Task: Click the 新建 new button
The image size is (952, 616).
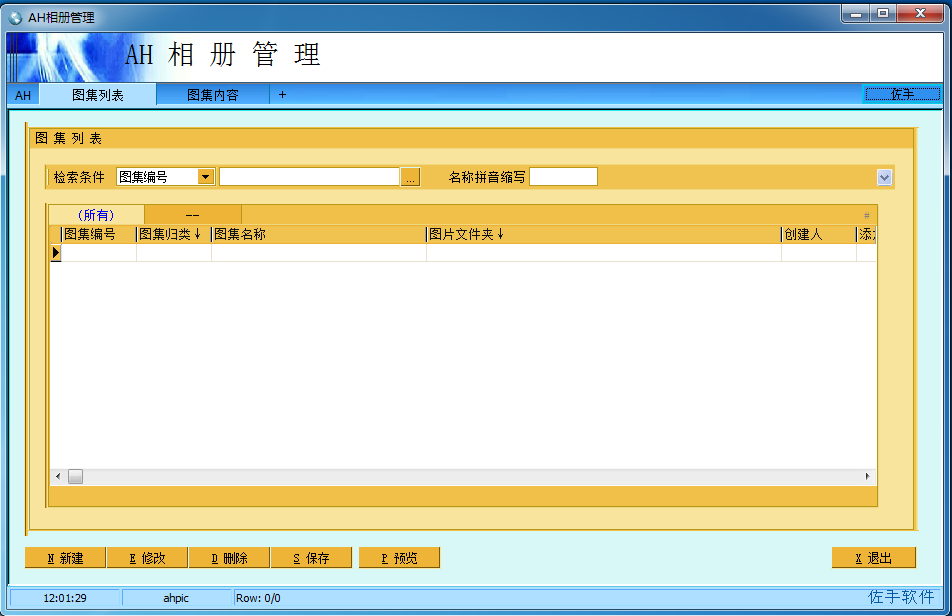Action: (x=65, y=558)
